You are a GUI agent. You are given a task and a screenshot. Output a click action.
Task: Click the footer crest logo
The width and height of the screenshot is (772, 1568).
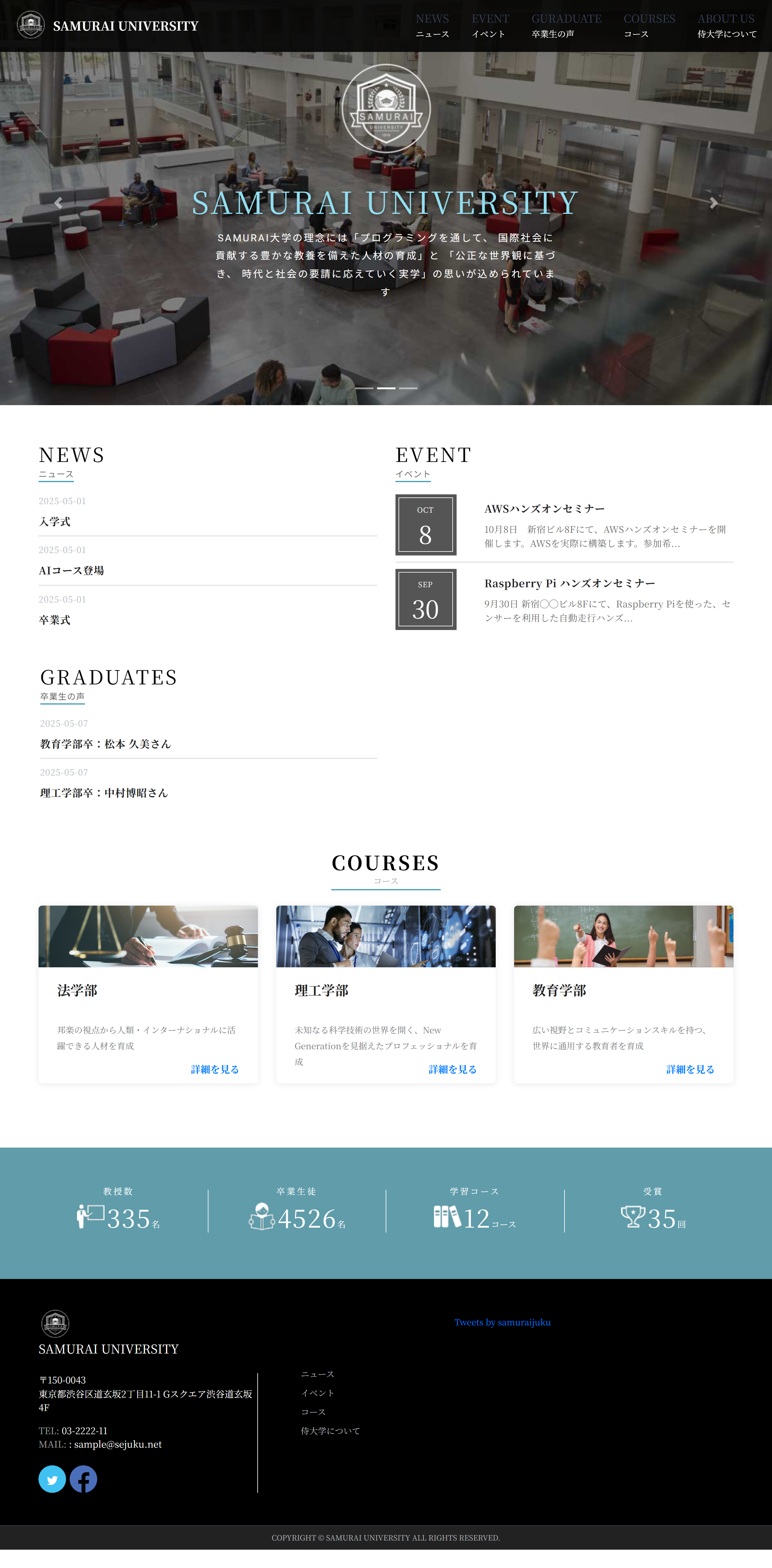55,1323
